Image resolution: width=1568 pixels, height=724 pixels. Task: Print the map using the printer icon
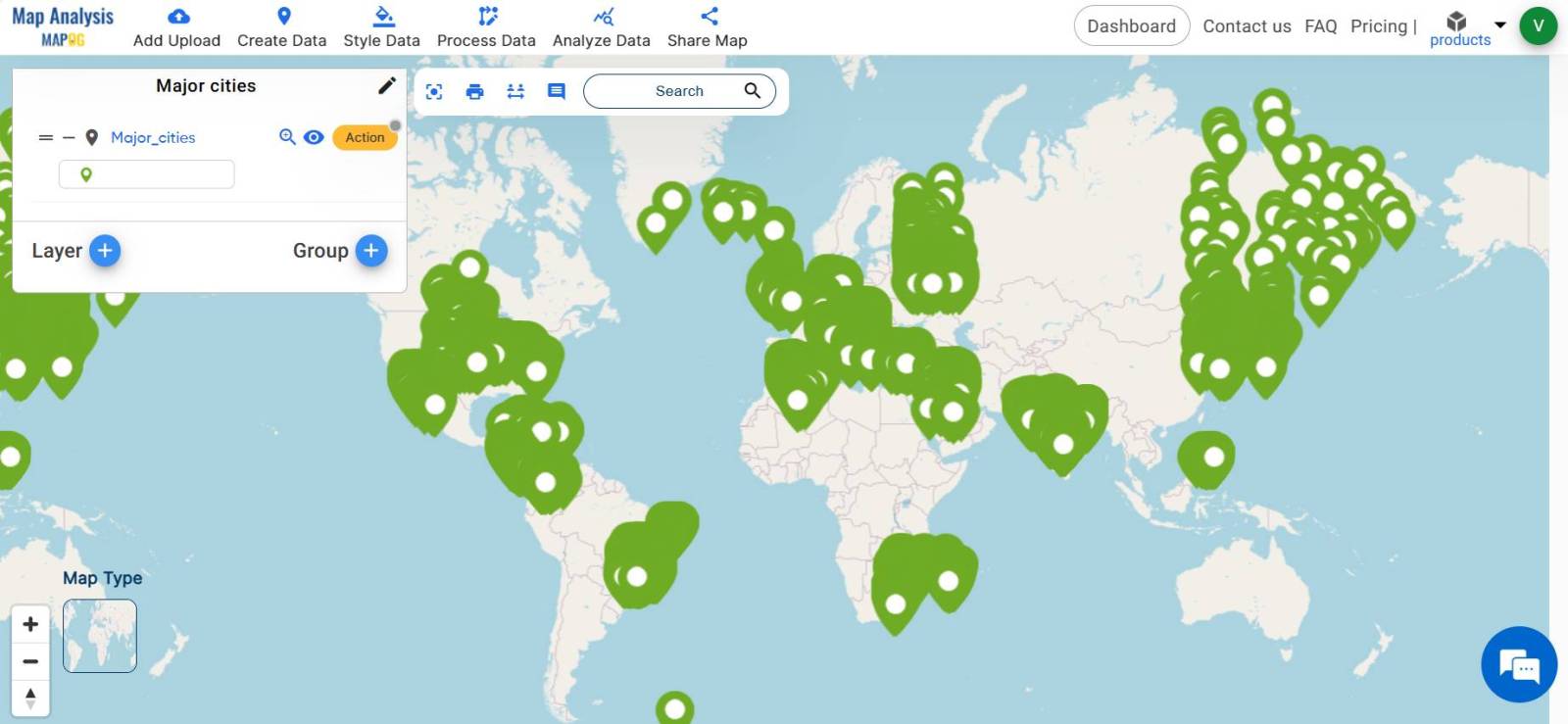click(x=475, y=91)
